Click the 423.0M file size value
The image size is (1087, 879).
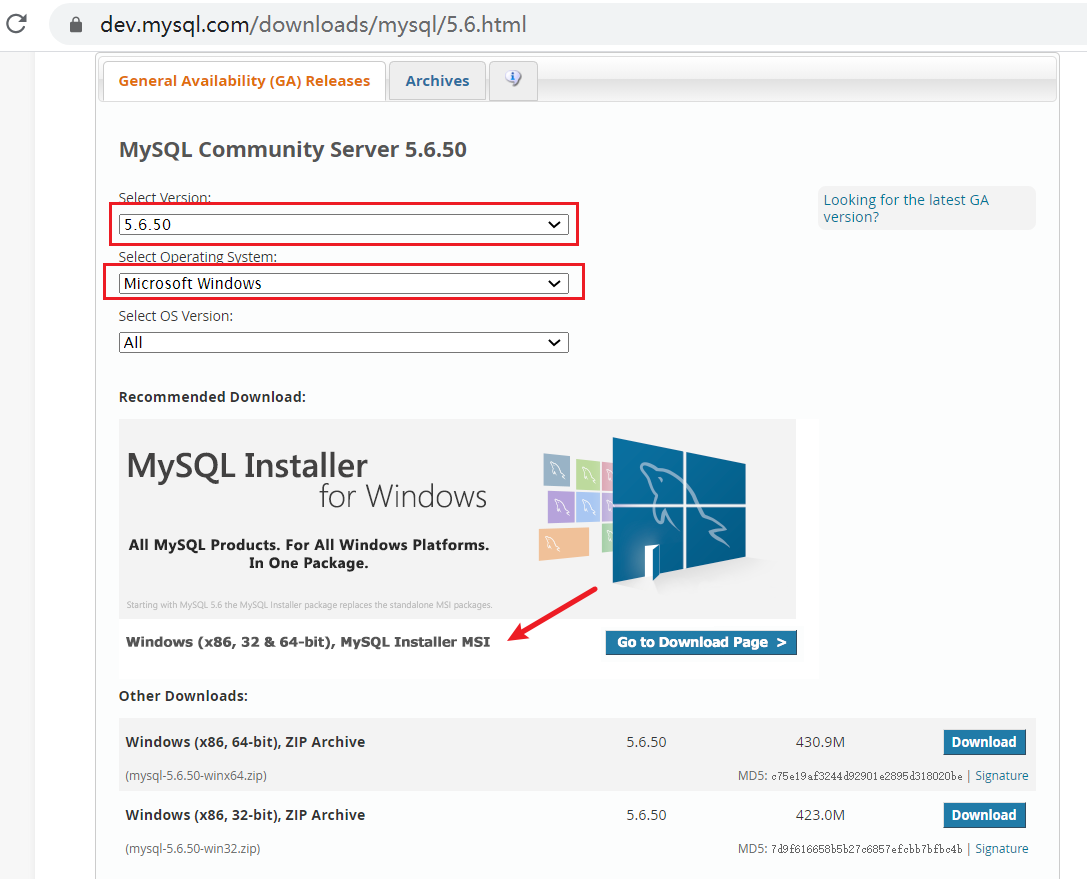pyautogui.click(x=820, y=815)
